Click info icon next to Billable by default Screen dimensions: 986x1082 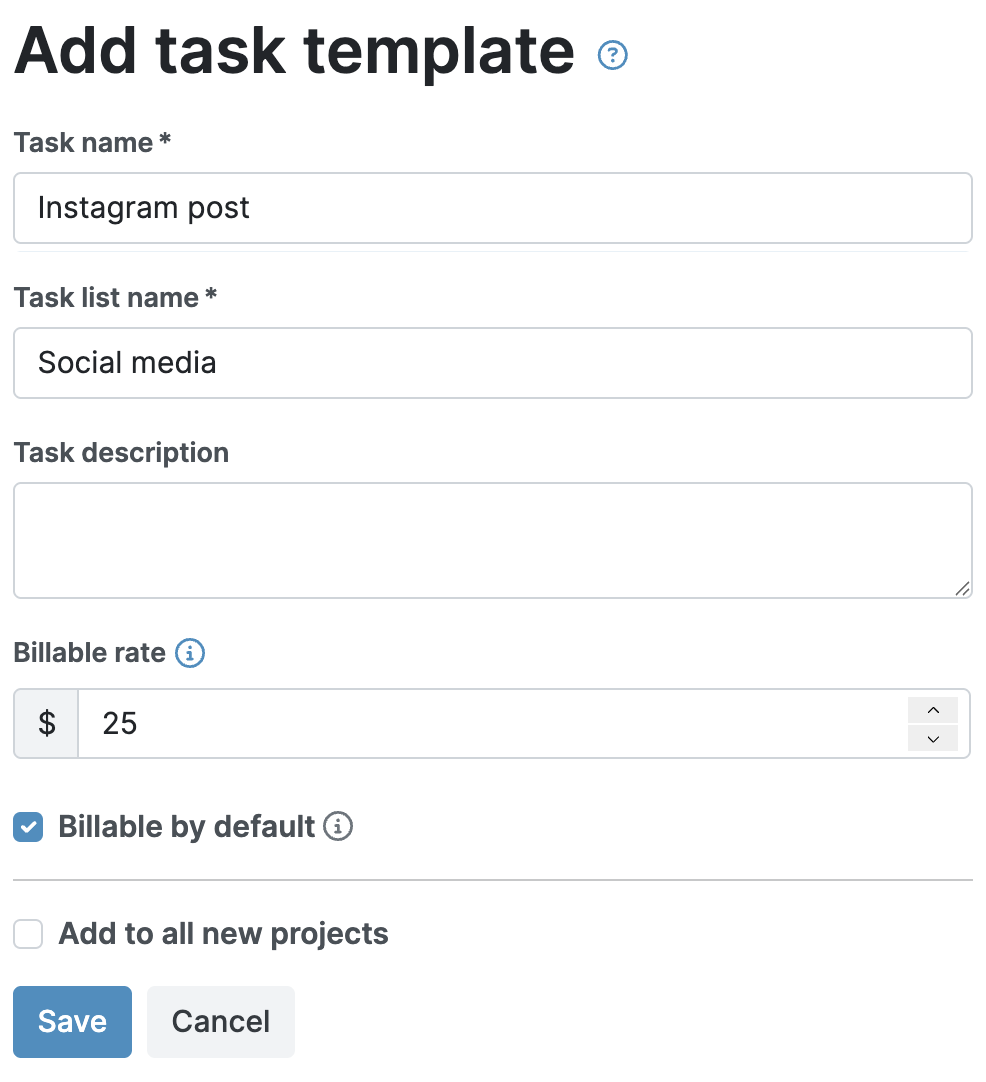click(x=339, y=827)
